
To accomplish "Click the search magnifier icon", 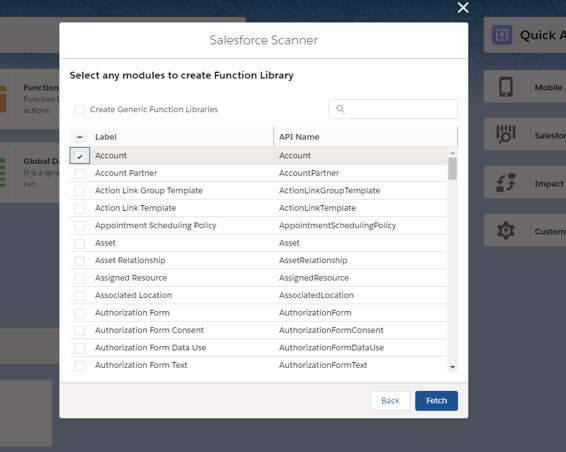I will click(x=340, y=109).
